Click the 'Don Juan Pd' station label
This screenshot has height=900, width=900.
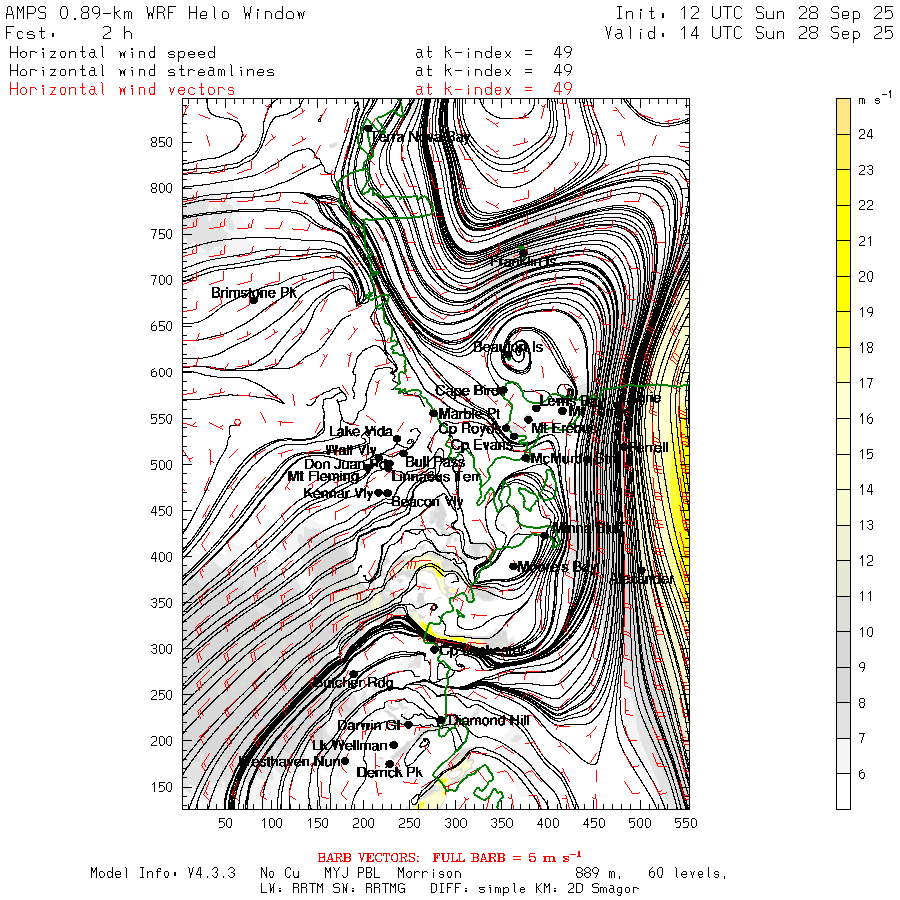click(x=346, y=464)
